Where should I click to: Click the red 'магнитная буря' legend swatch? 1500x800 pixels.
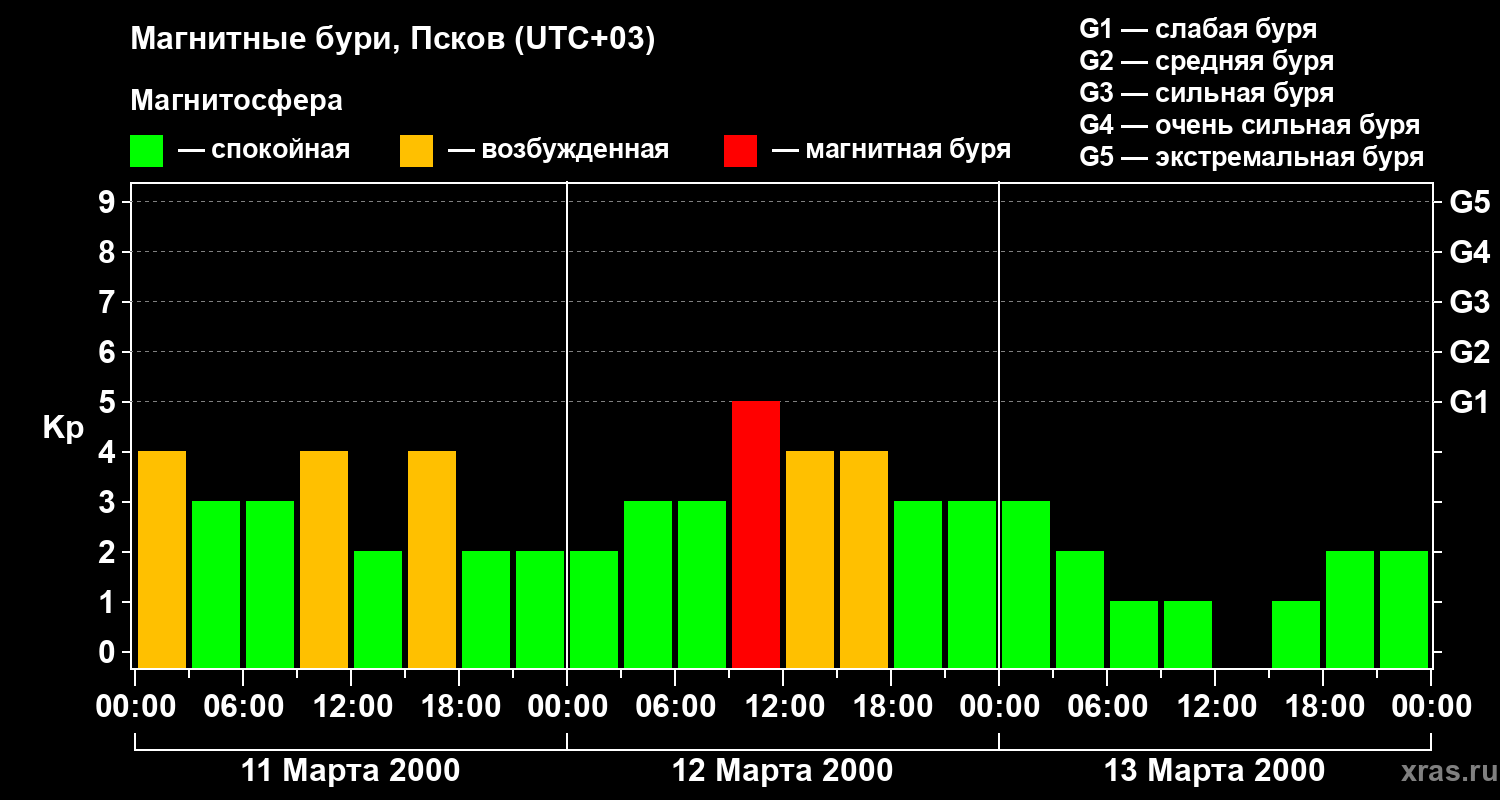(x=740, y=151)
